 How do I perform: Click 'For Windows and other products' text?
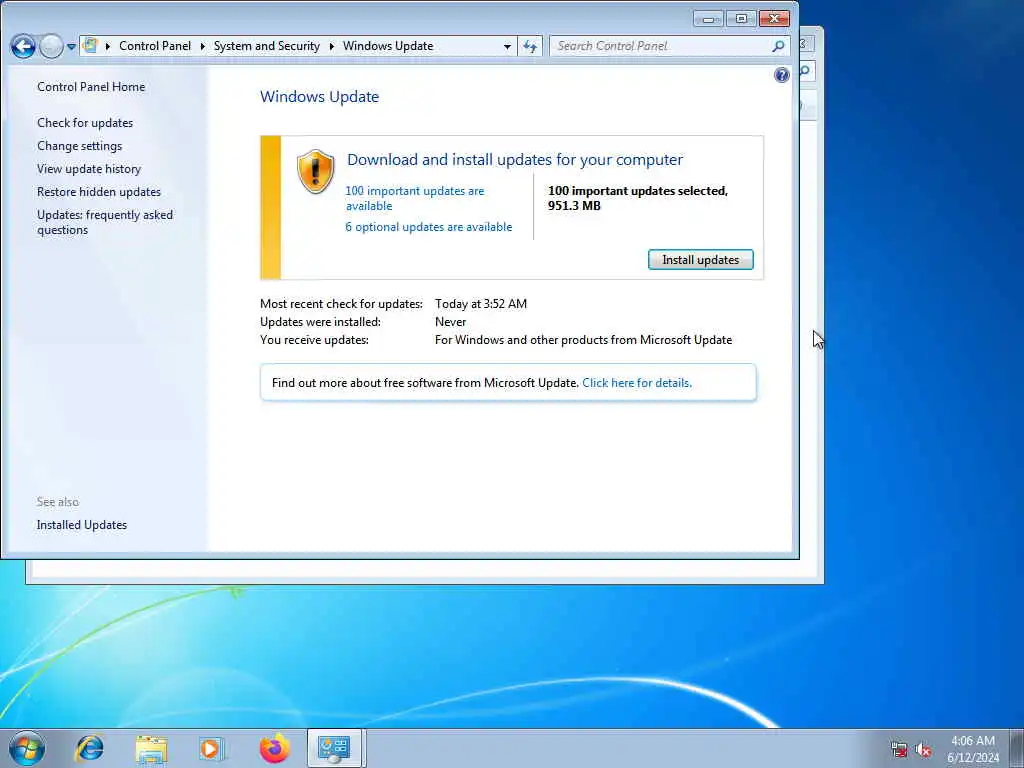(x=583, y=340)
